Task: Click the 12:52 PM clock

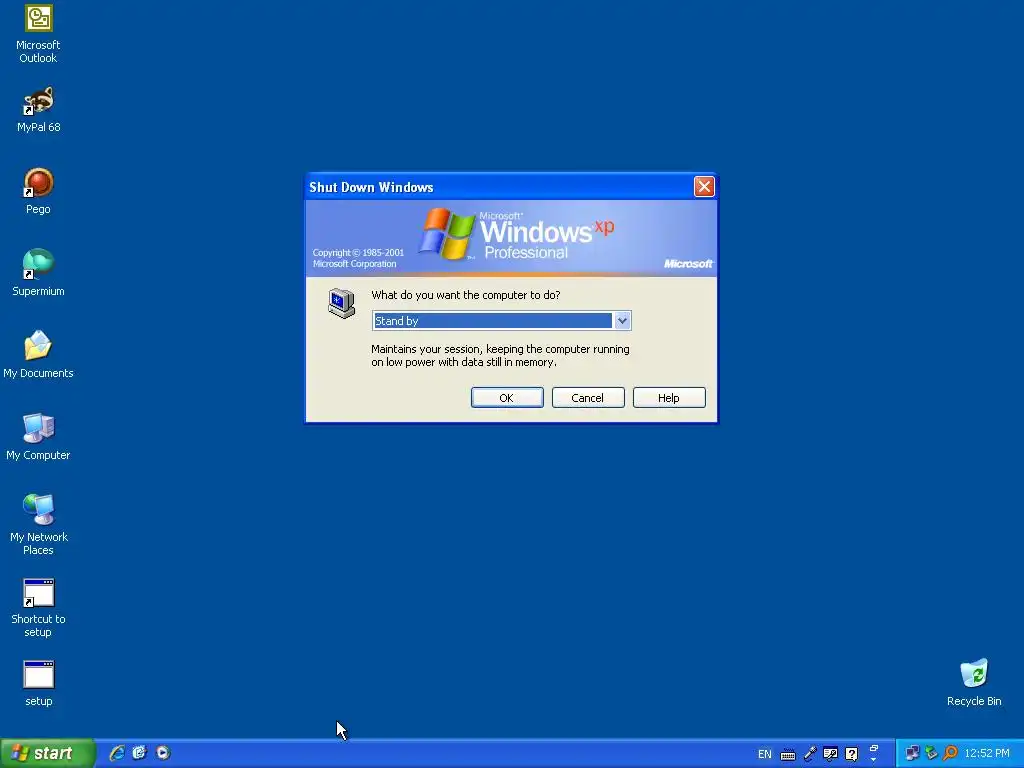Action: click(987, 754)
